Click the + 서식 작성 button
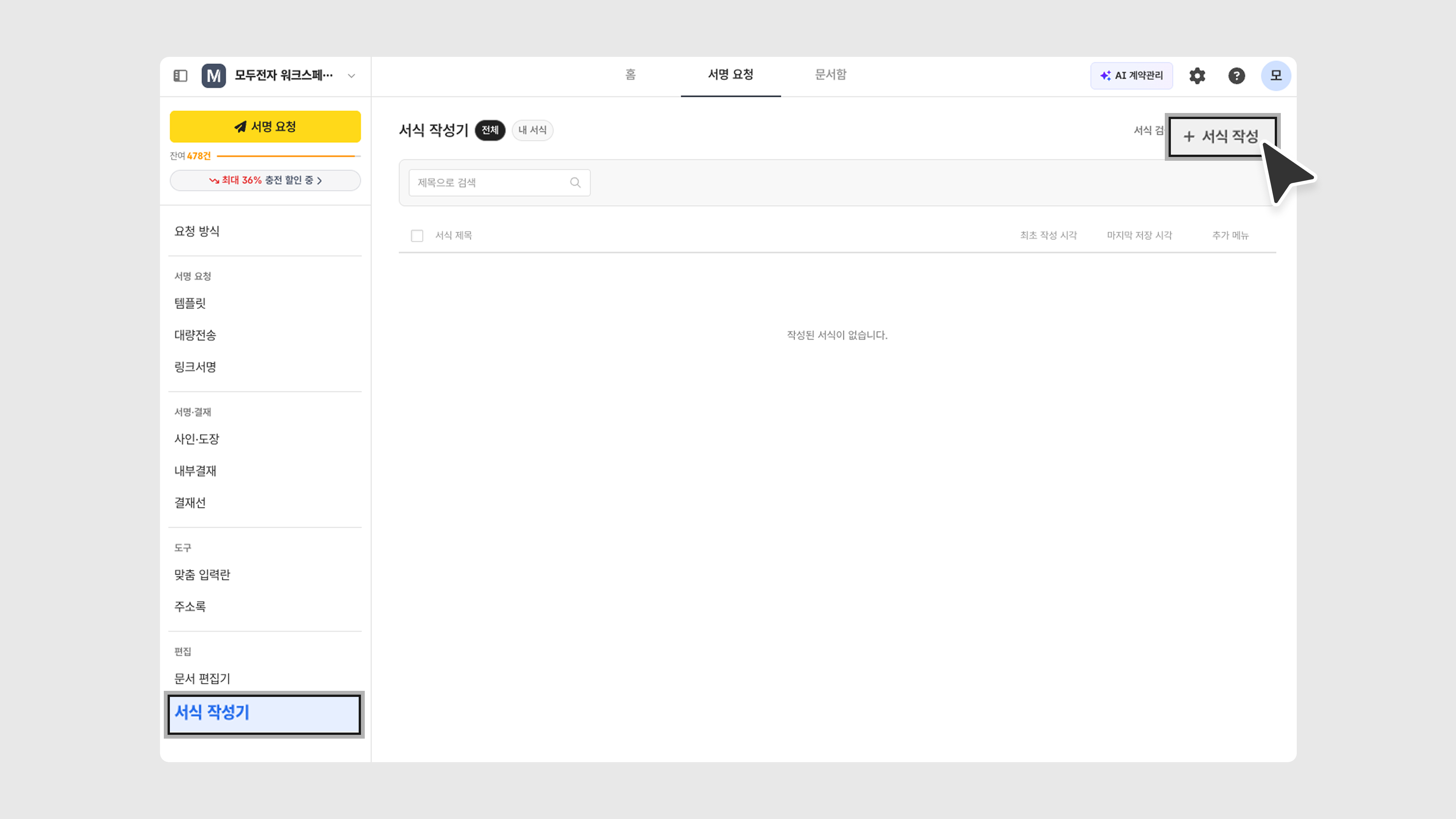This screenshot has height=819, width=1456. coord(1221,136)
